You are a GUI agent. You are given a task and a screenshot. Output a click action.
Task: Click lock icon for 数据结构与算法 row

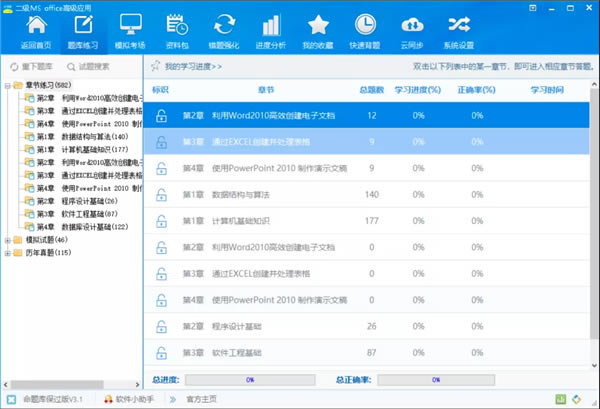(x=161, y=194)
